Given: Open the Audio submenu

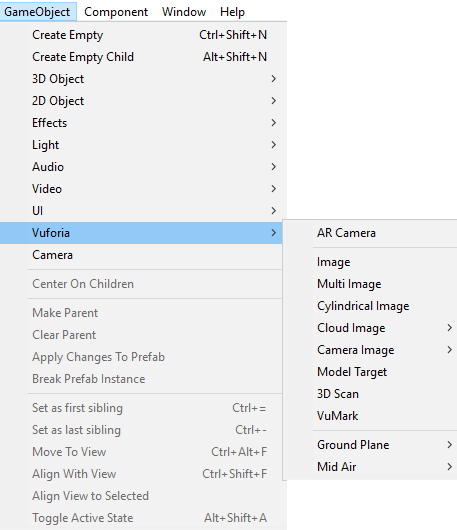Looking at the screenshot, I should [141, 167].
